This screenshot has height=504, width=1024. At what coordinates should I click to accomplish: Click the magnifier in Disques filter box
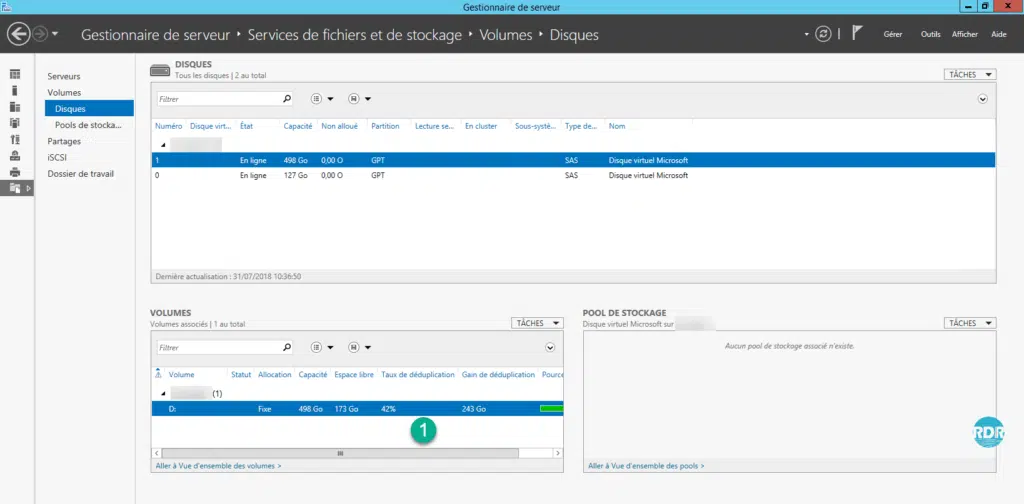click(286, 99)
